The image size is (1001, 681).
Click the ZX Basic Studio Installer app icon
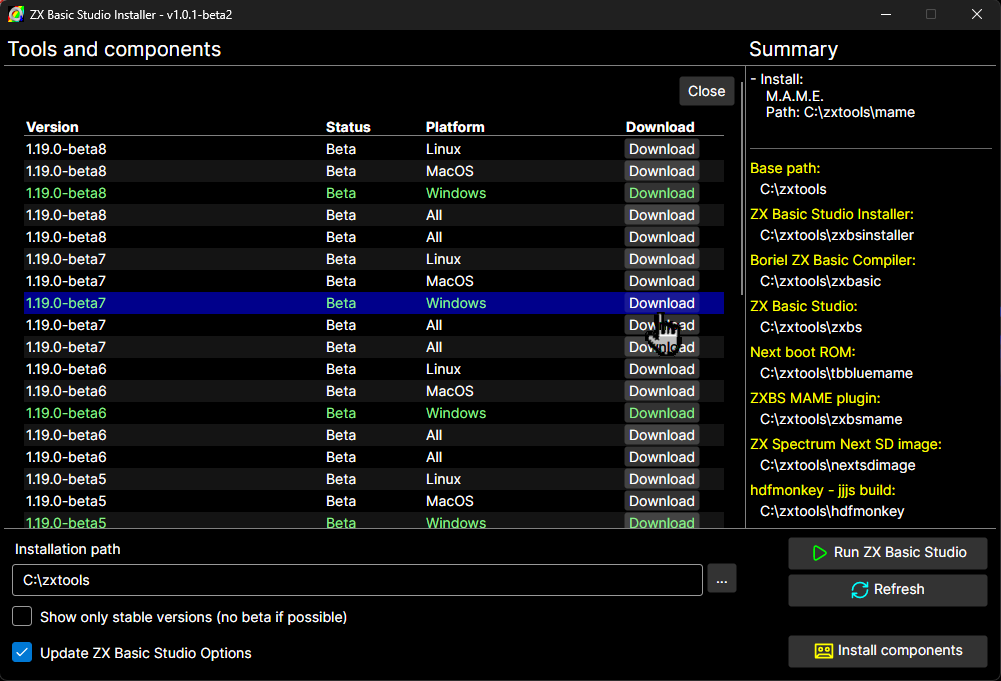(15, 14)
